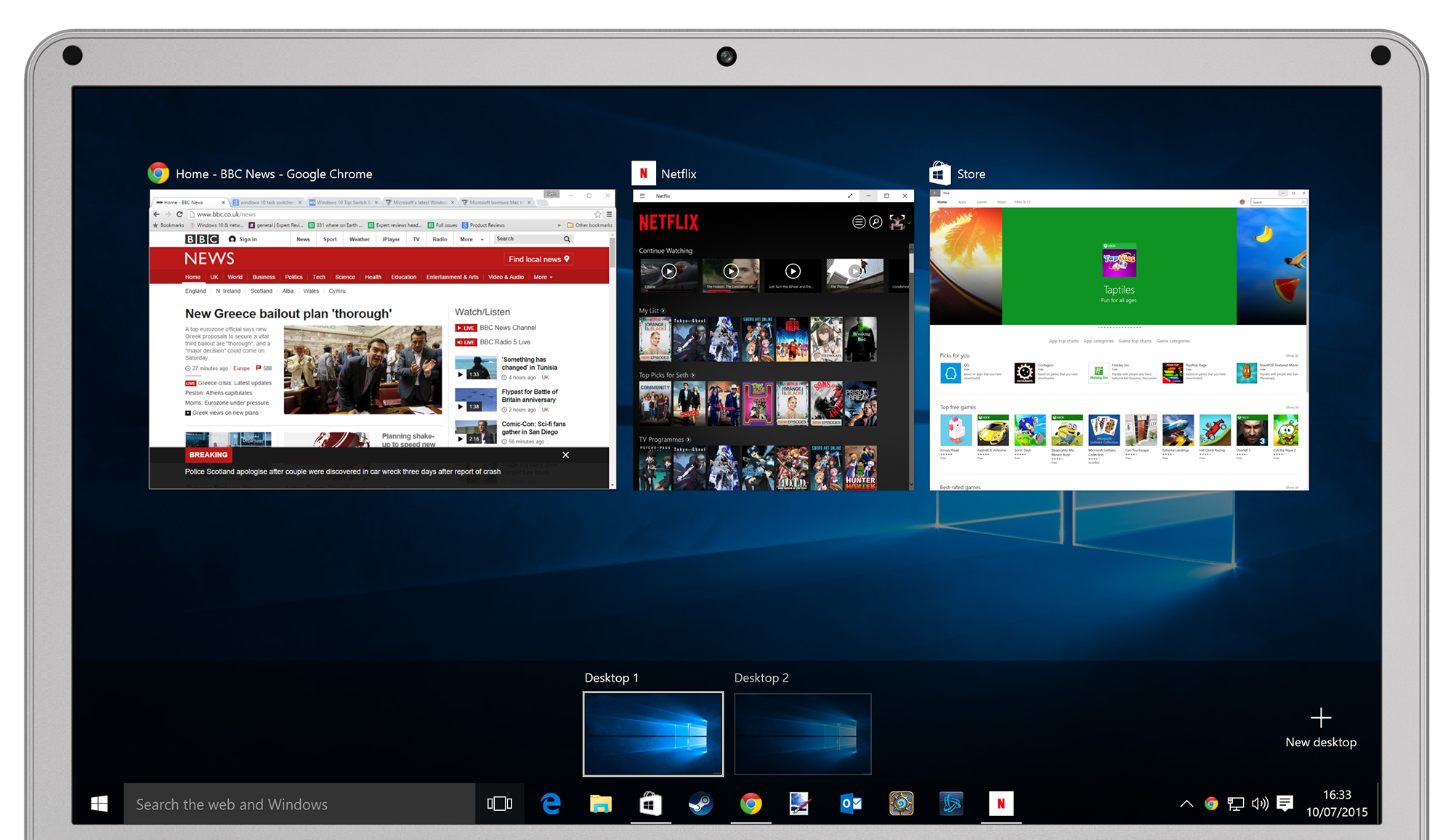Add a New desktop
Viewport: 1456px width, 840px height.
coord(1321,728)
